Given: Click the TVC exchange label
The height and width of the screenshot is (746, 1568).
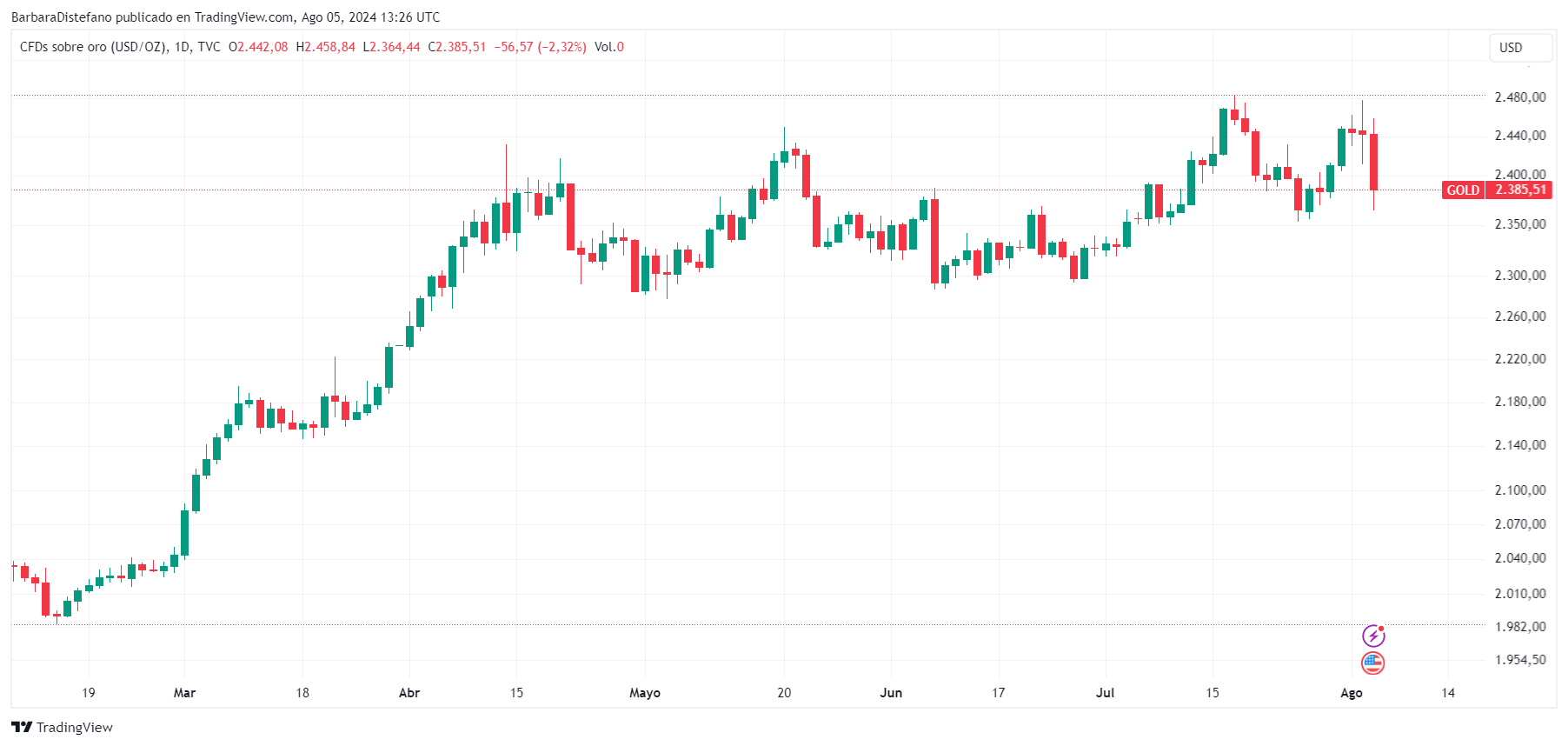Looking at the screenshot, I should (x=209, y=47).
